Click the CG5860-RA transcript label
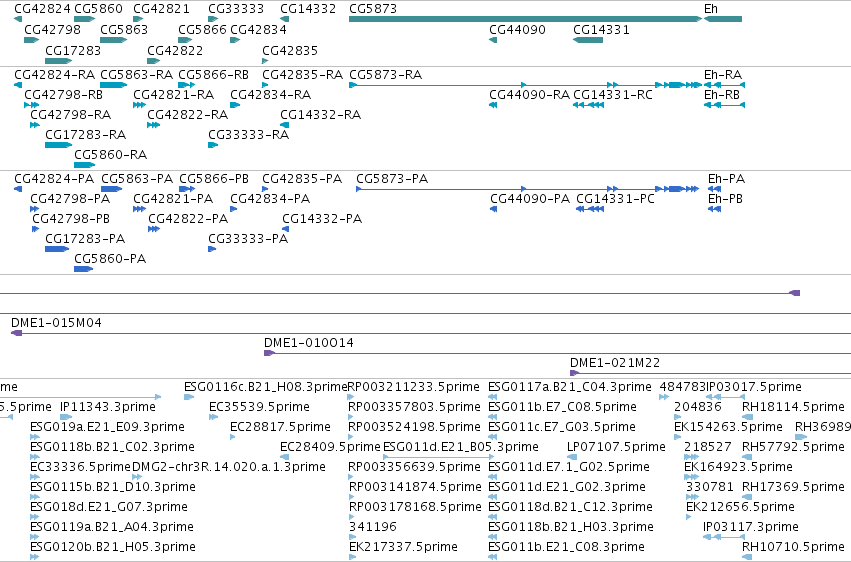851x562 pixels. [x=110, y=155]
